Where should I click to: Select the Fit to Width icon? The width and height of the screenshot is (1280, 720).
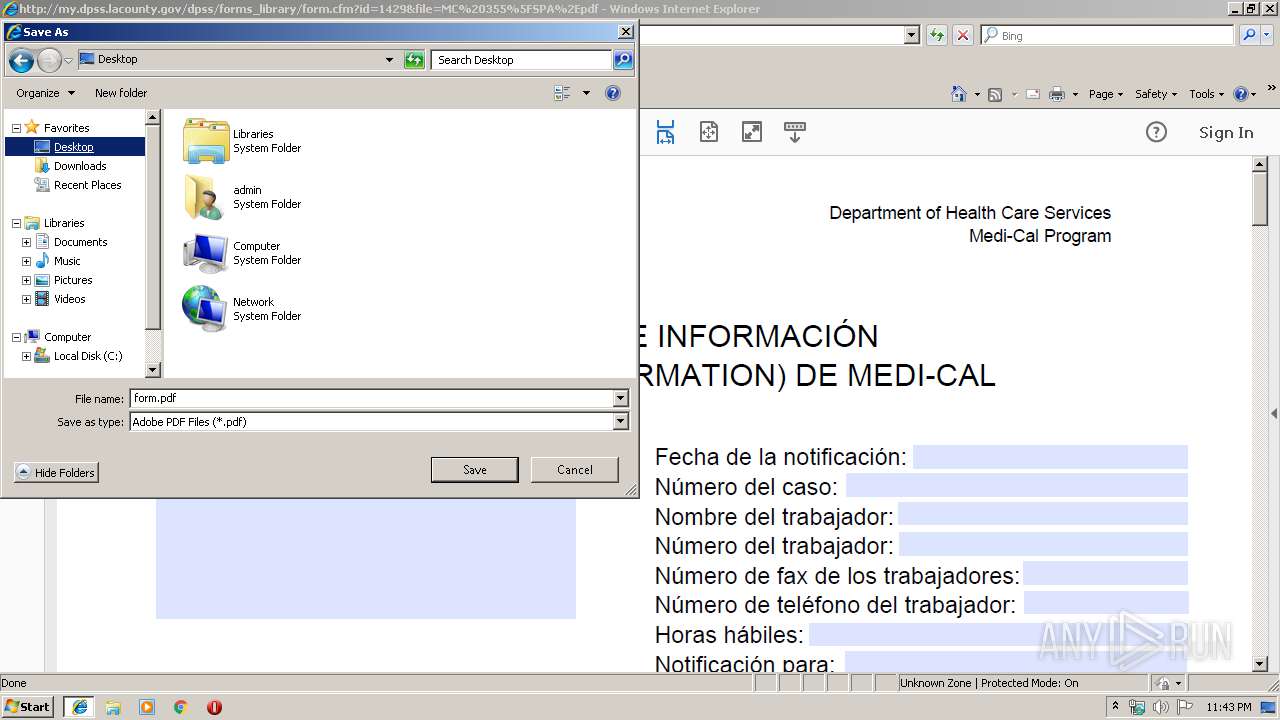point(665,131)
